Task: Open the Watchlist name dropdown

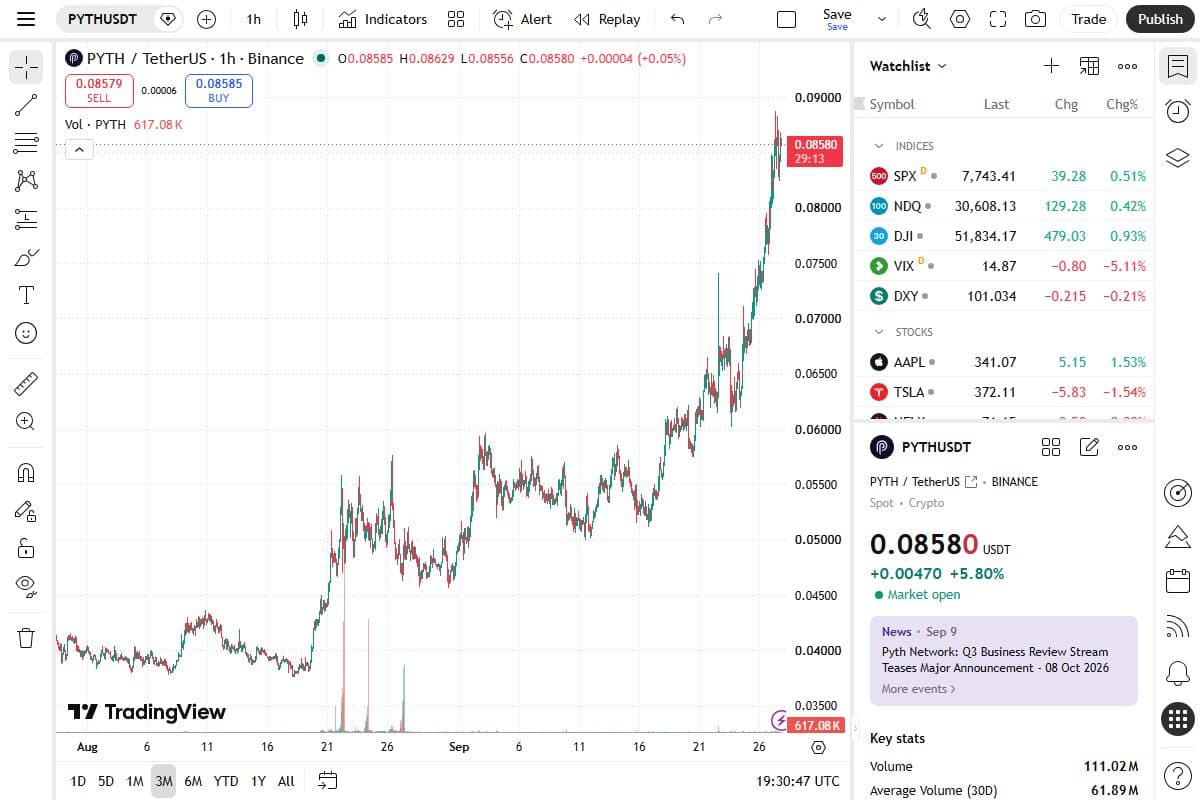Action: (908, 66)
